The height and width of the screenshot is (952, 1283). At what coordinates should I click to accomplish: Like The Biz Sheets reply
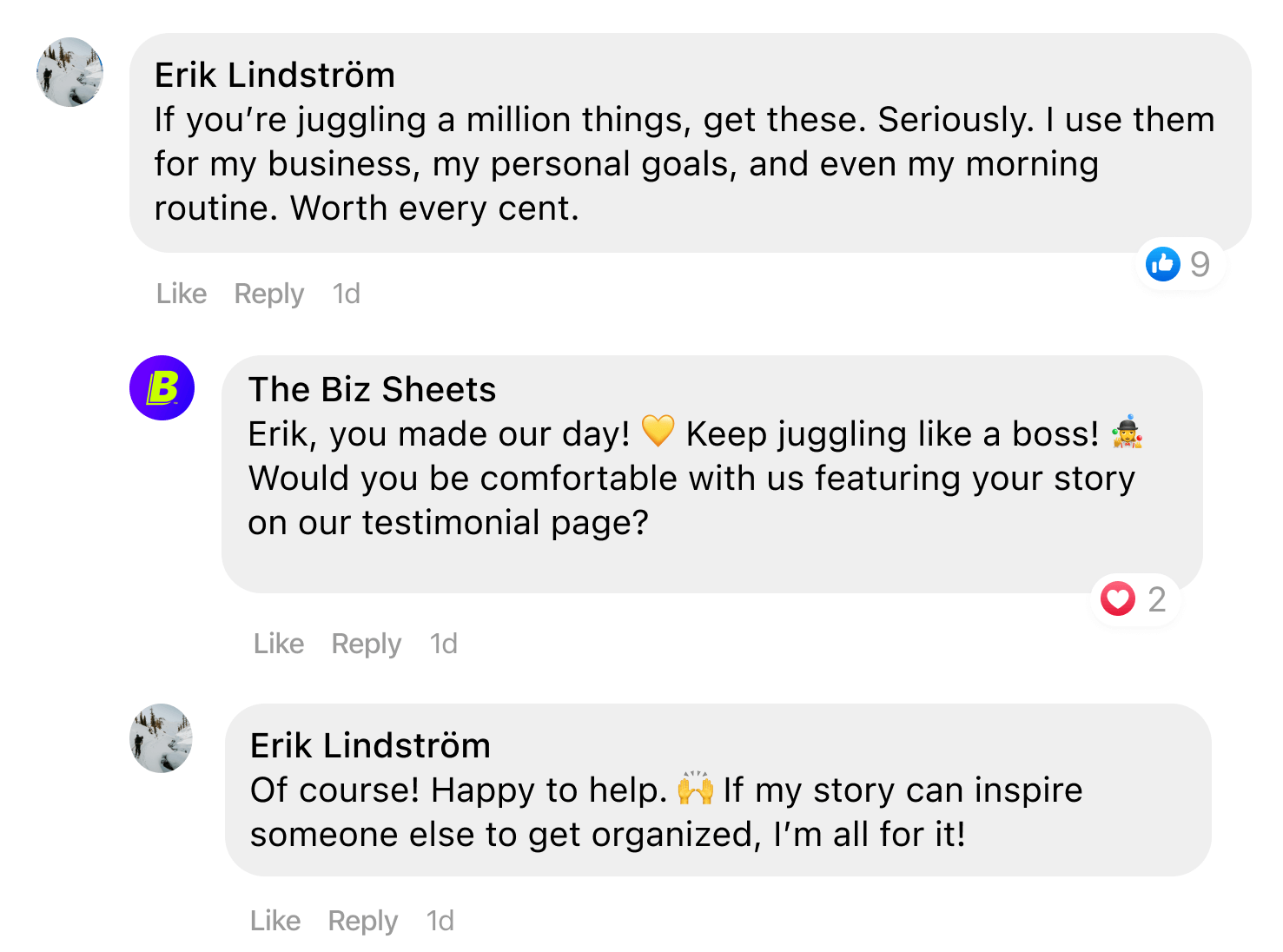click(279, 644)
